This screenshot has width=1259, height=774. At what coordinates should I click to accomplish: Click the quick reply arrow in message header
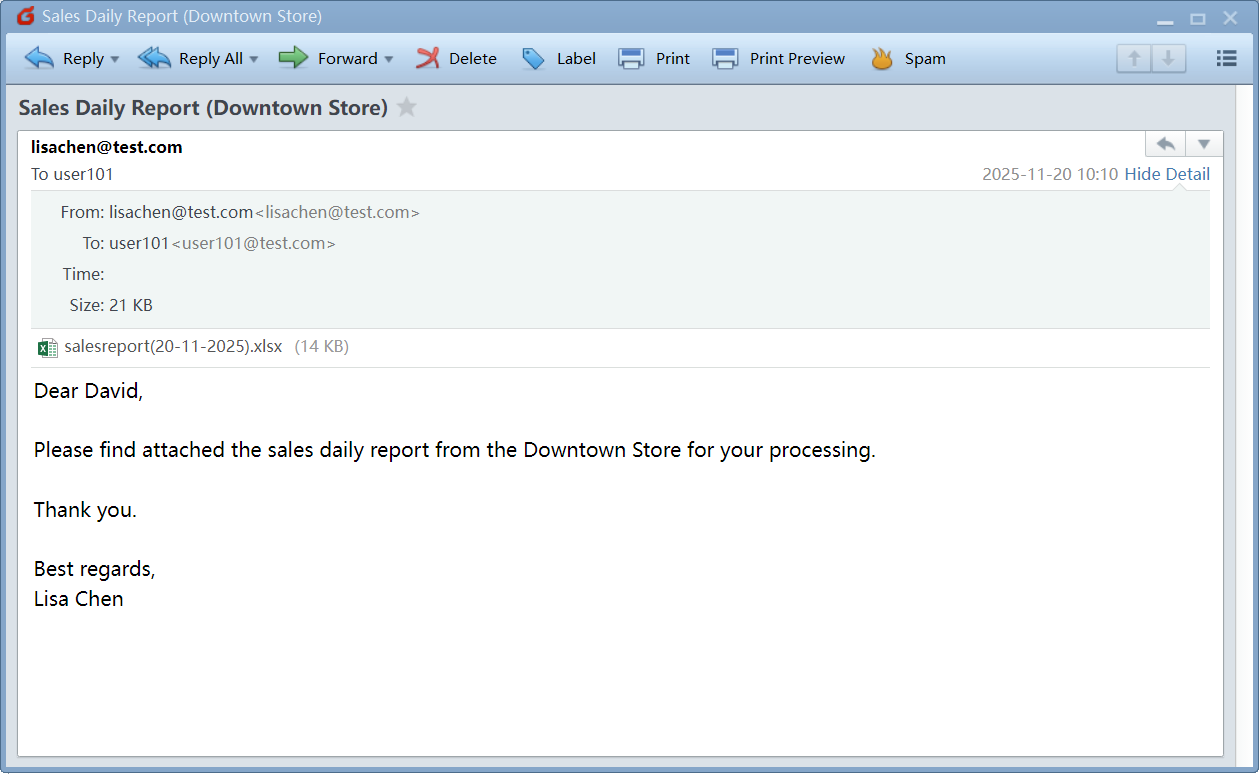click(x=1165, y=144)
